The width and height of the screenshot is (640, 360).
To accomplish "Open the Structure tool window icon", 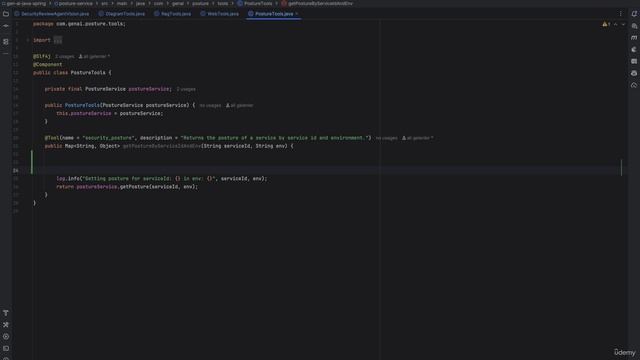I will (6, 42).
